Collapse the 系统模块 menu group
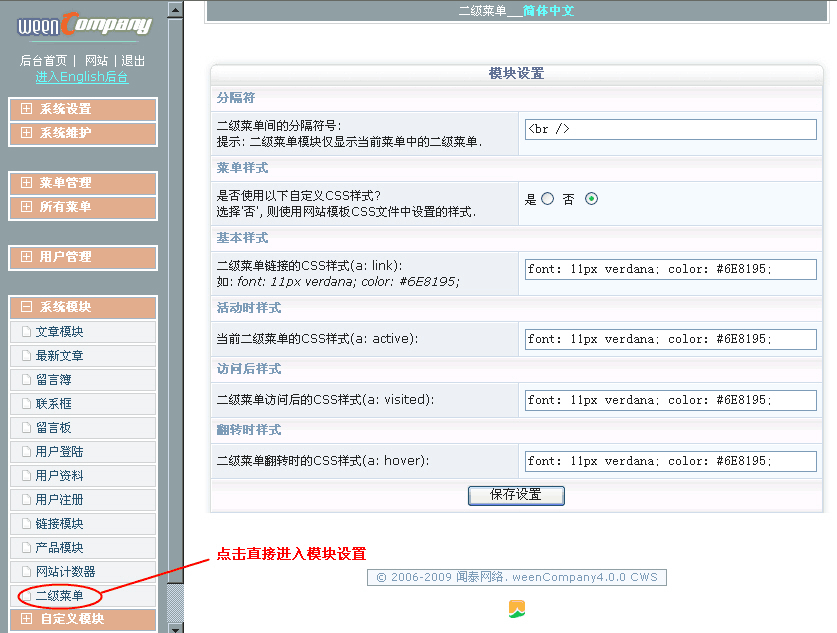 [x=83, y=307]
